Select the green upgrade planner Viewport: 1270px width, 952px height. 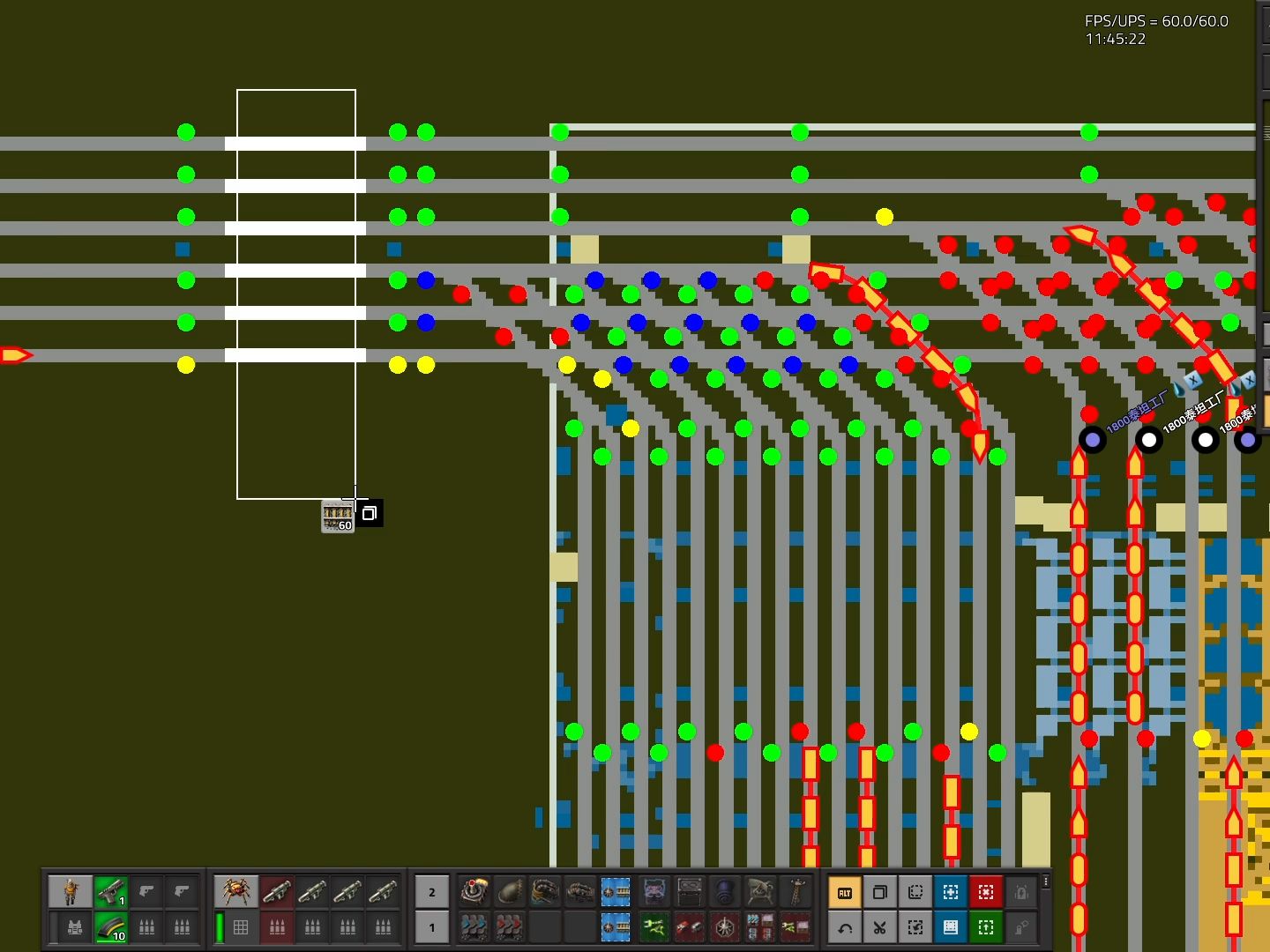[x=986, y=927]
